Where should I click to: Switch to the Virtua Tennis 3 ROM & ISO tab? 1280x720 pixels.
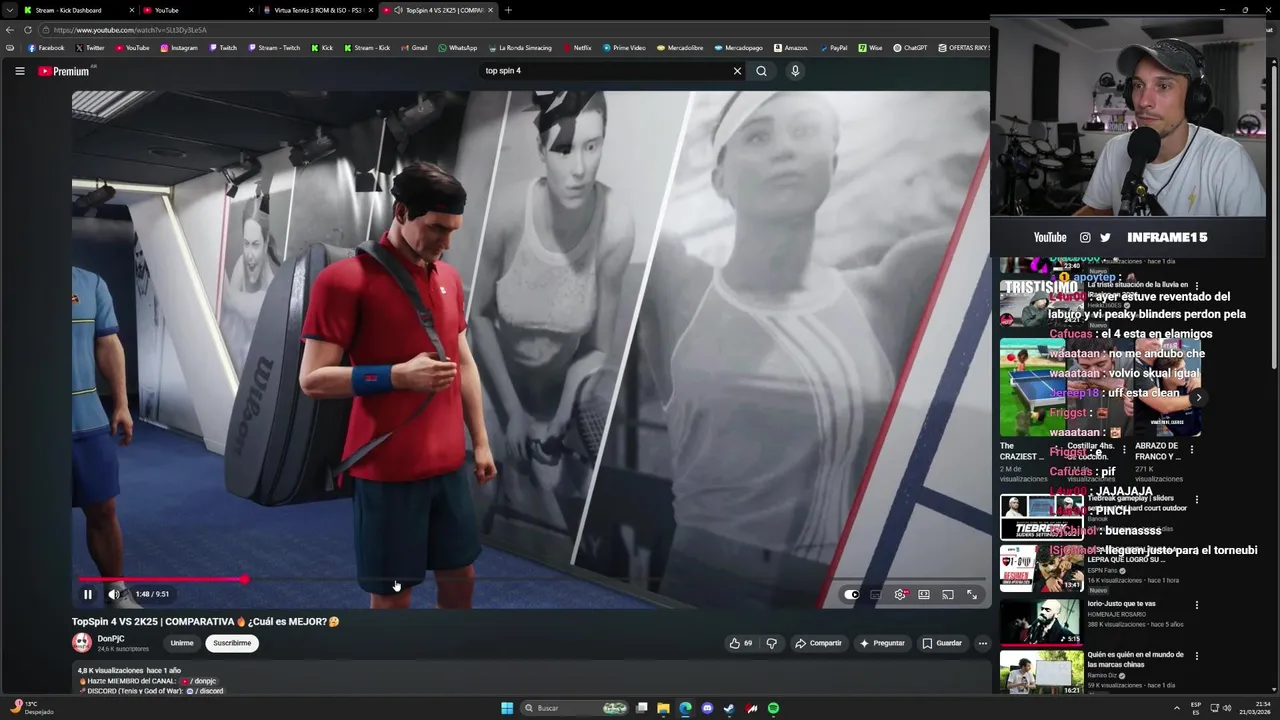point(318,10)
